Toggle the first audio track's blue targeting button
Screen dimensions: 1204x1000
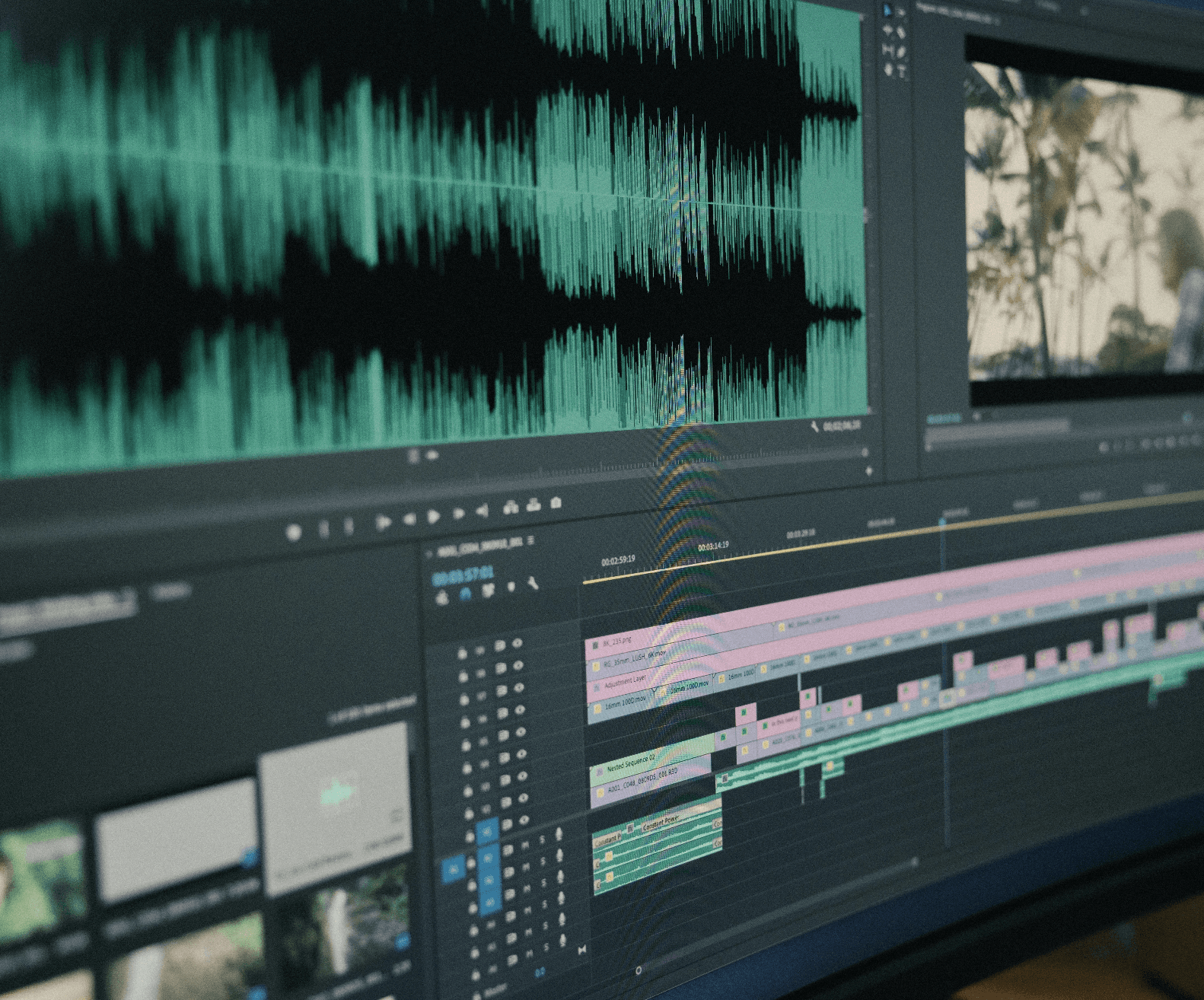point(489,857)
